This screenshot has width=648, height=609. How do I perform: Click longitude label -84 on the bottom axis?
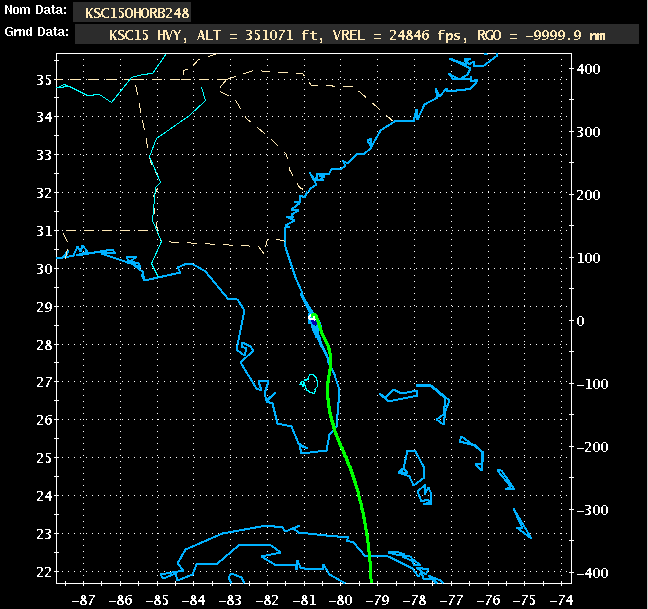point(193,600)
